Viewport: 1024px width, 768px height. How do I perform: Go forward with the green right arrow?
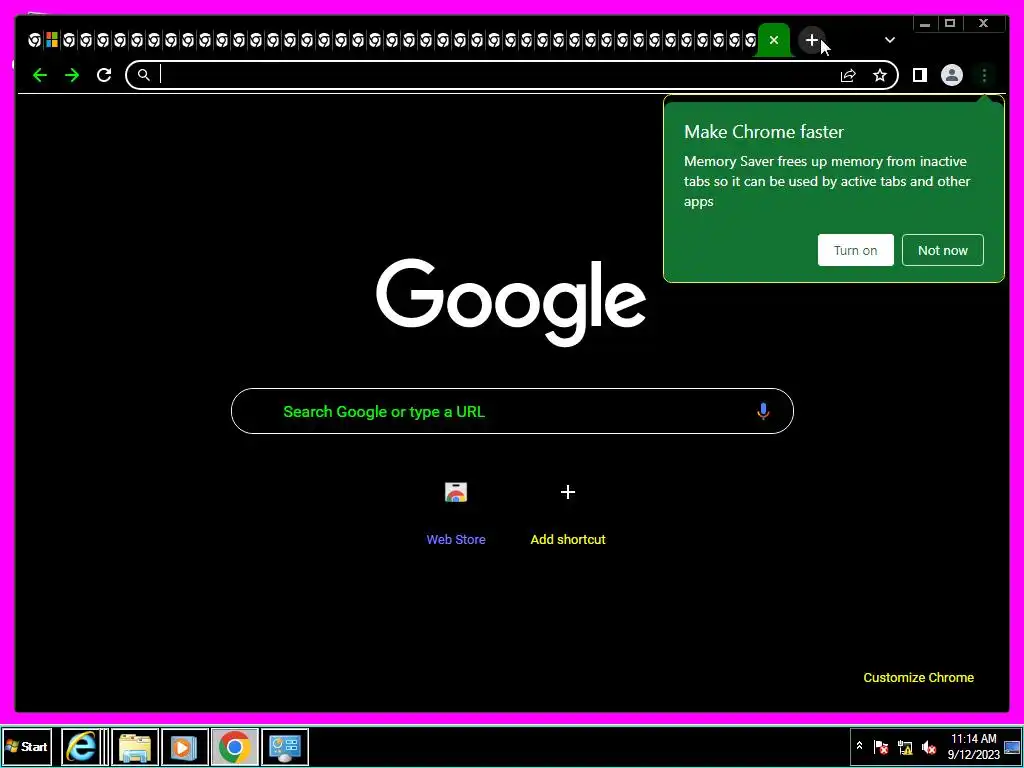tap(72, 75)
